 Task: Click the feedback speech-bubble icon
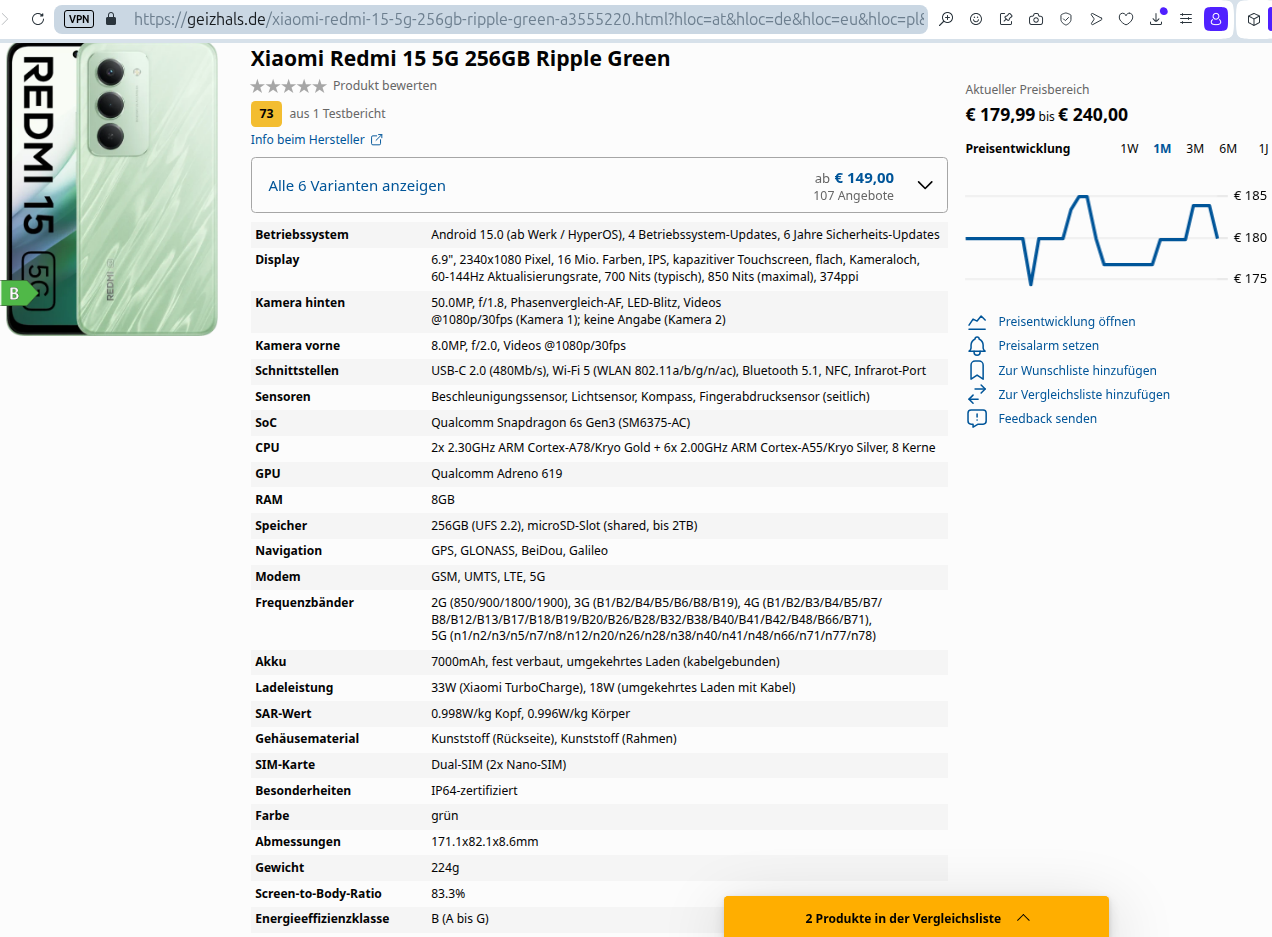[x=977, y=418]
